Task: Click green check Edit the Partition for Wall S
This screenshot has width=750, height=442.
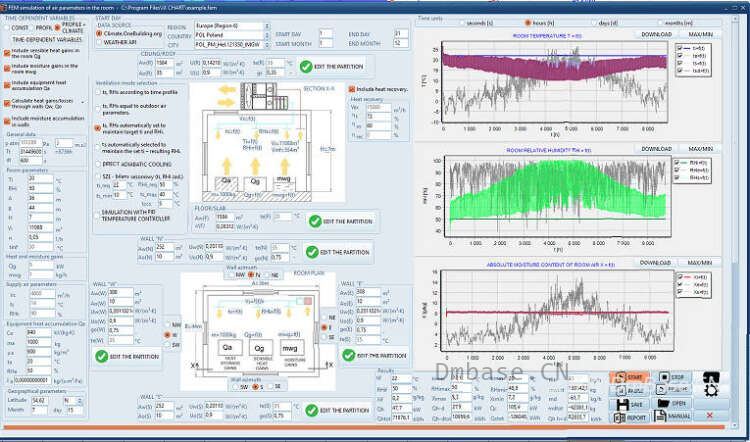Action: tap(337, 410)
